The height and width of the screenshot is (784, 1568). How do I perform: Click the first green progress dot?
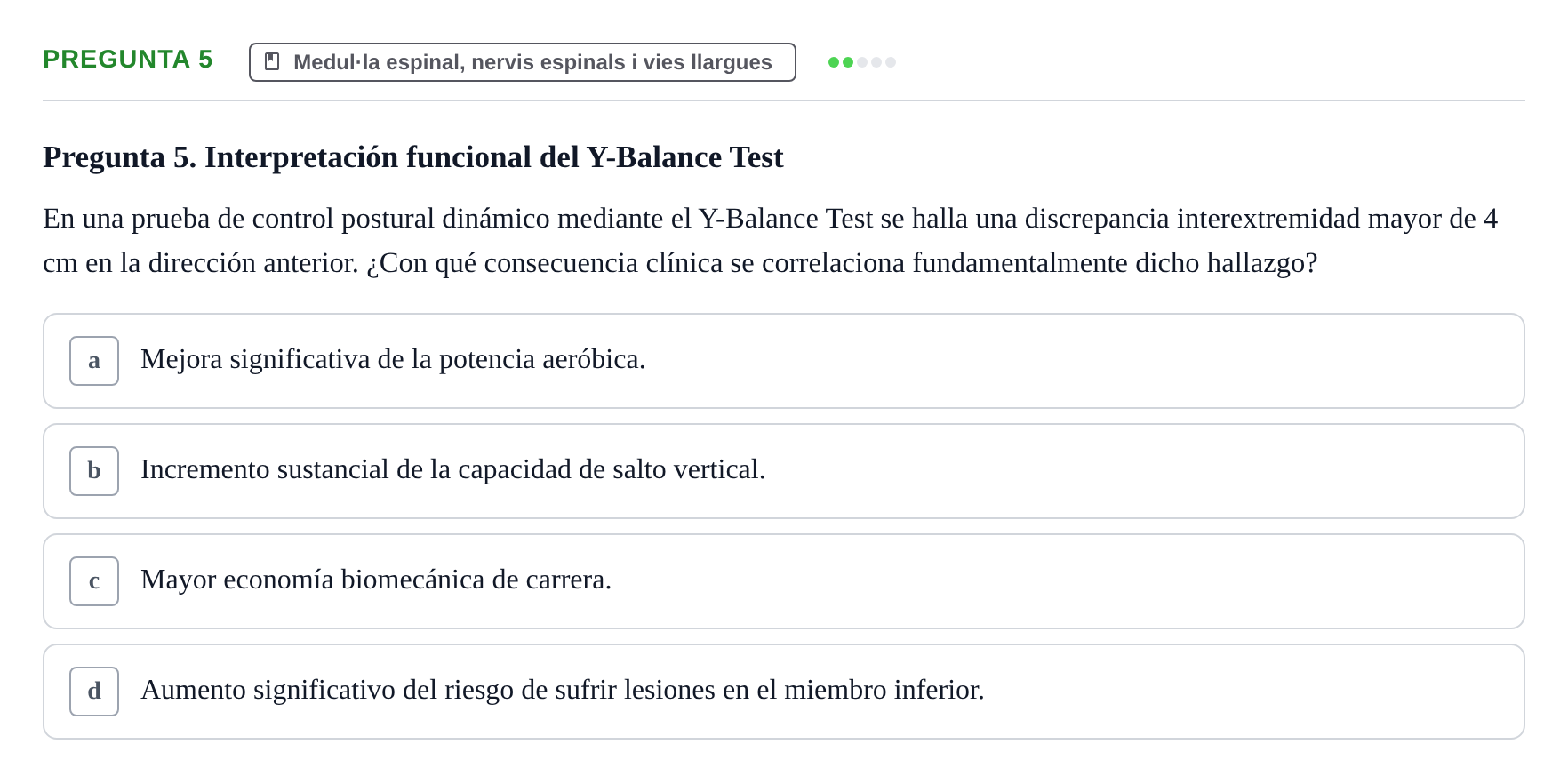(x=834, y=62)
